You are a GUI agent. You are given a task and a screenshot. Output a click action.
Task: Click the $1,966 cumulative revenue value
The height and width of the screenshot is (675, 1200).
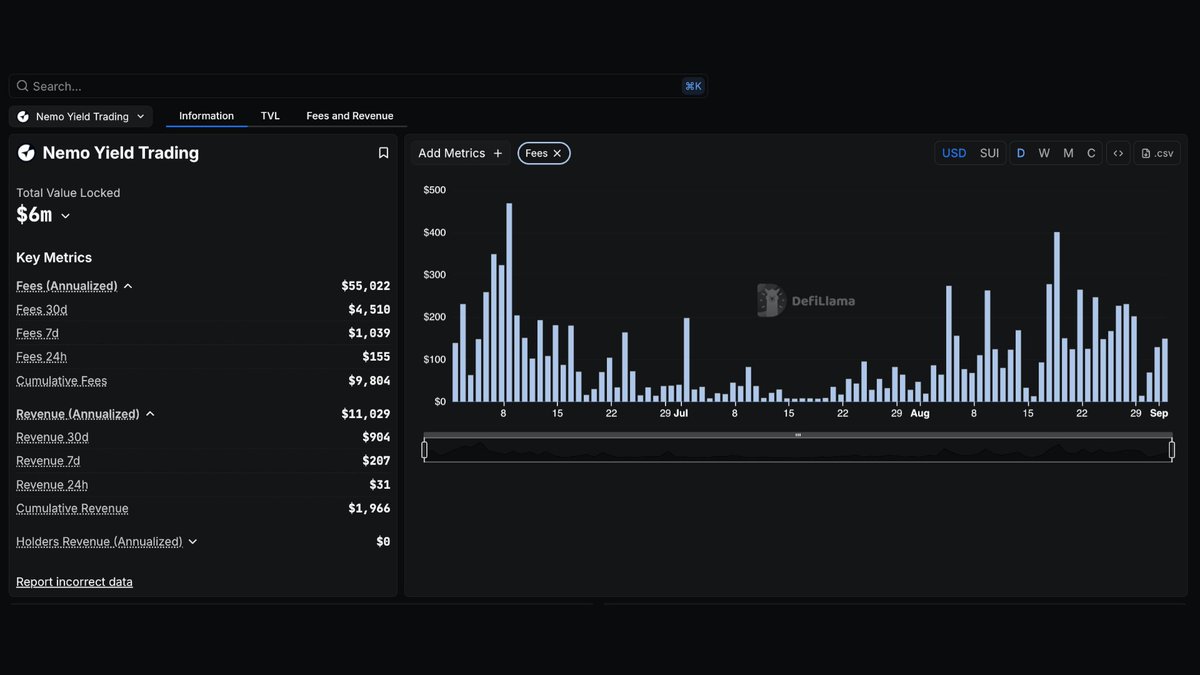click(x=369, y=509)
